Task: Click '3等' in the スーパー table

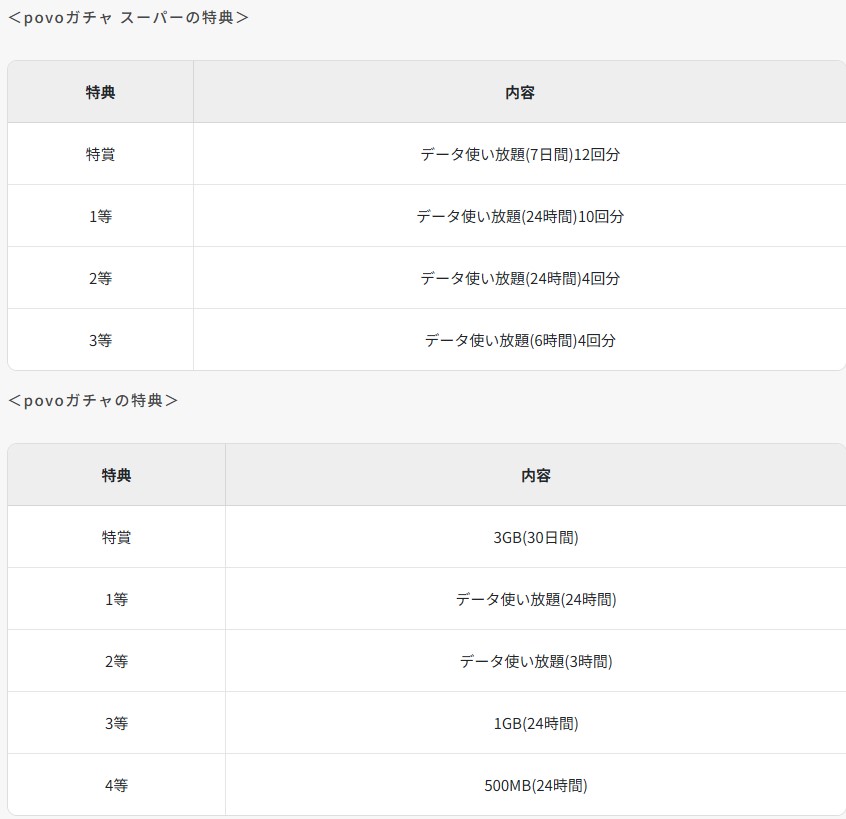Action: coord(100,340)
